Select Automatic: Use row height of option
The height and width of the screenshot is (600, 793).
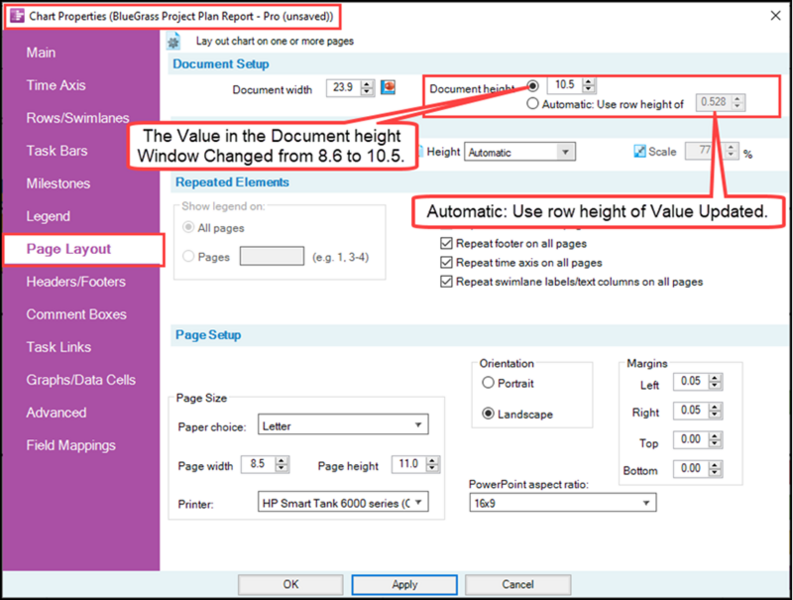(x=532, y=104)
